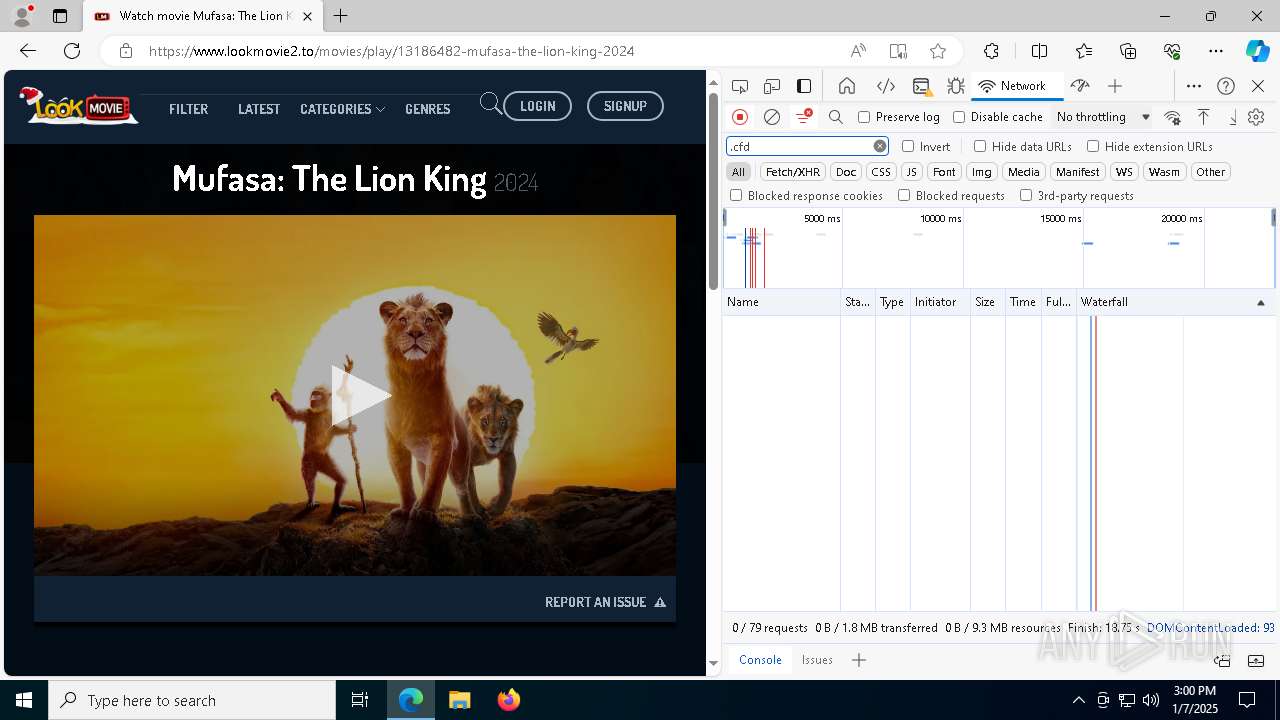This screenshot has height=720, width=1280.
Task: Open File Explorer from taskbar
Action: pyautogui.click(x=460, y=700)
